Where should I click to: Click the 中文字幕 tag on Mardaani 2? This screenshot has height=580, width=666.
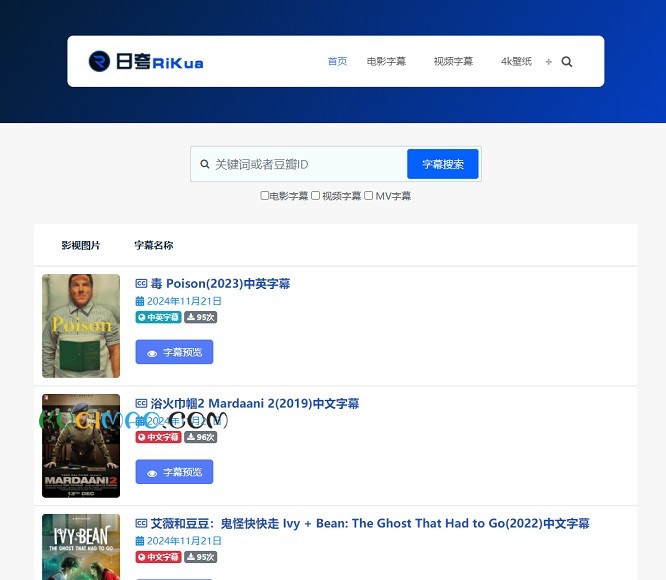(158, 437)
